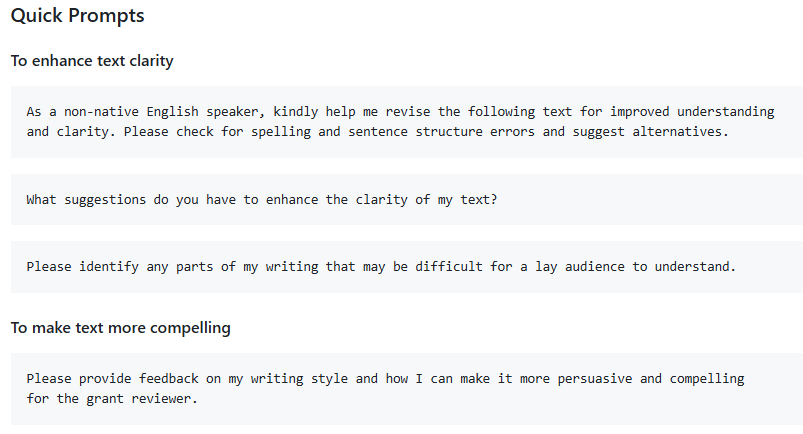Click the word 'non-native' in first prompt
The height and width of the screenshot is (434, 803).
point(101,112)
